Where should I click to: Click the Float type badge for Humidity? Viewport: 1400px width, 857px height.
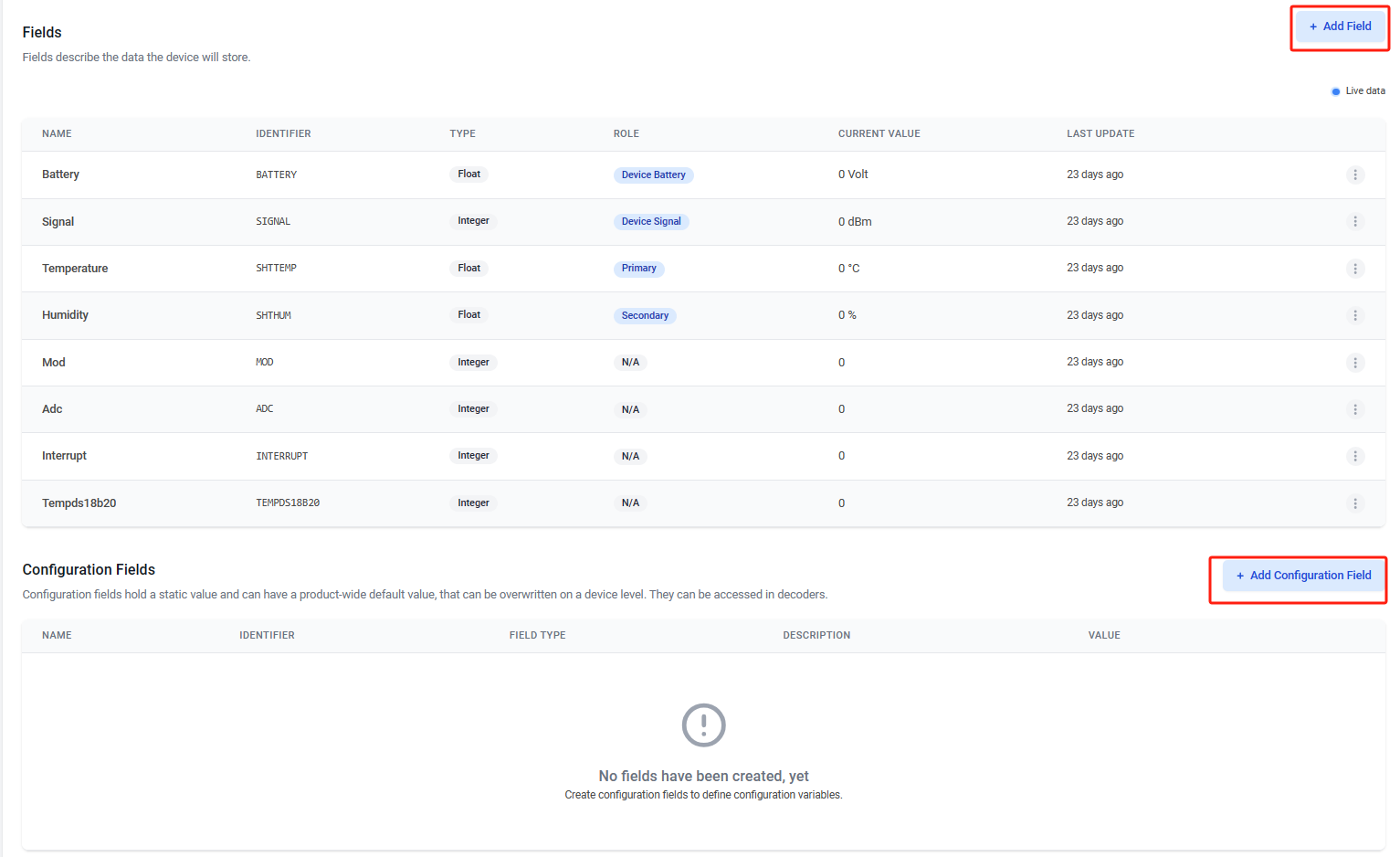point(469,315)
